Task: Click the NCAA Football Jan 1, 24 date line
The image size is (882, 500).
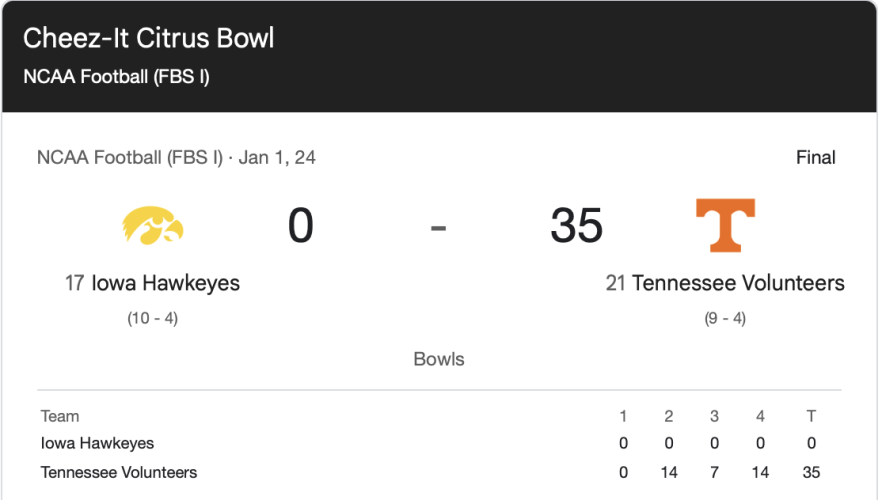Action: (176, 157)
